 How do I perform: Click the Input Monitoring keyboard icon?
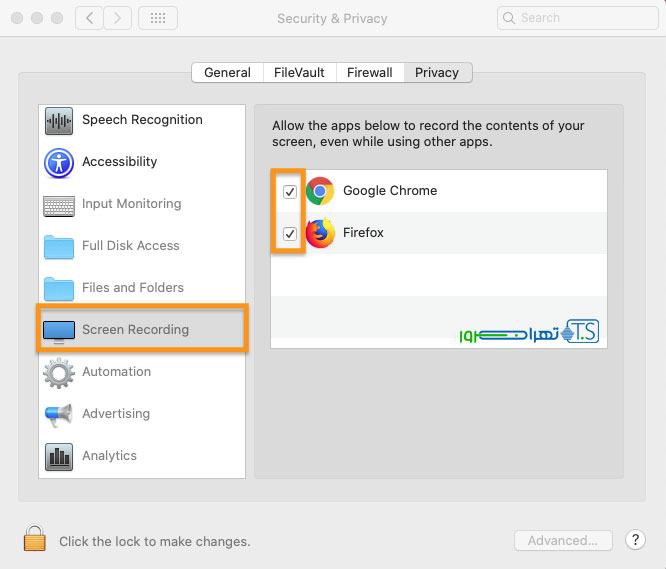[59, 205]
